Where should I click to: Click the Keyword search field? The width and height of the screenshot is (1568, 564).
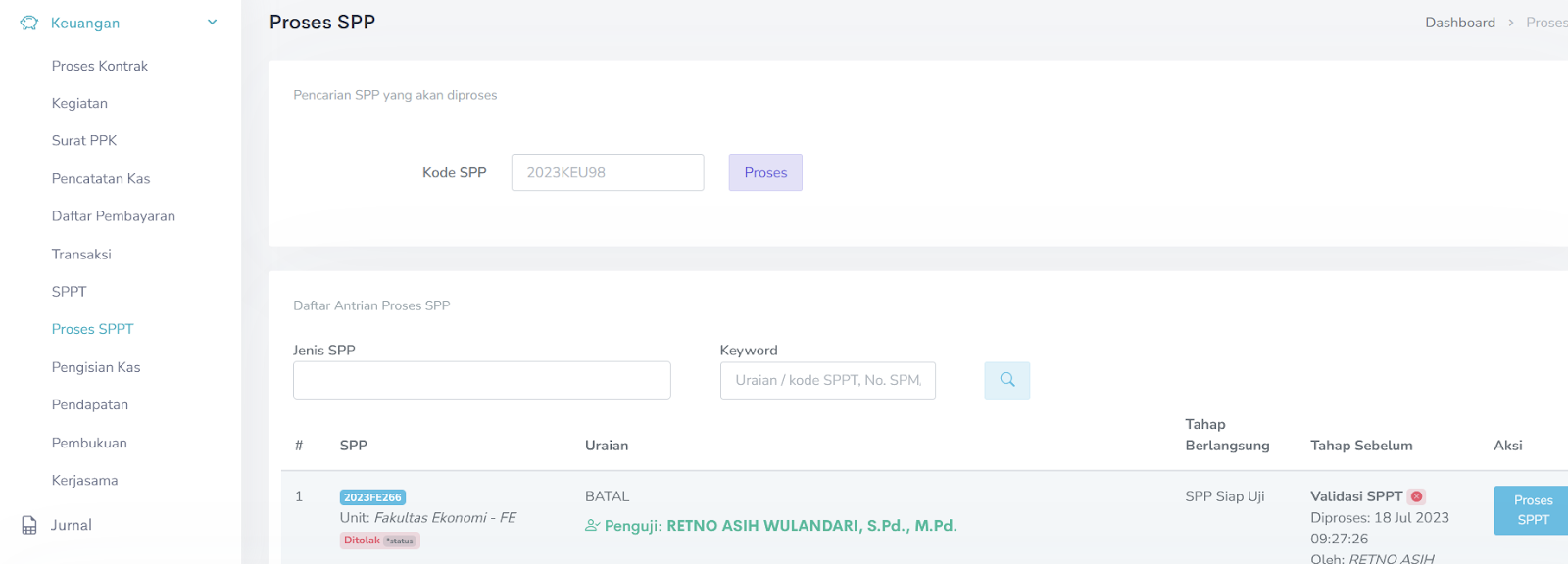coord(827,380)
